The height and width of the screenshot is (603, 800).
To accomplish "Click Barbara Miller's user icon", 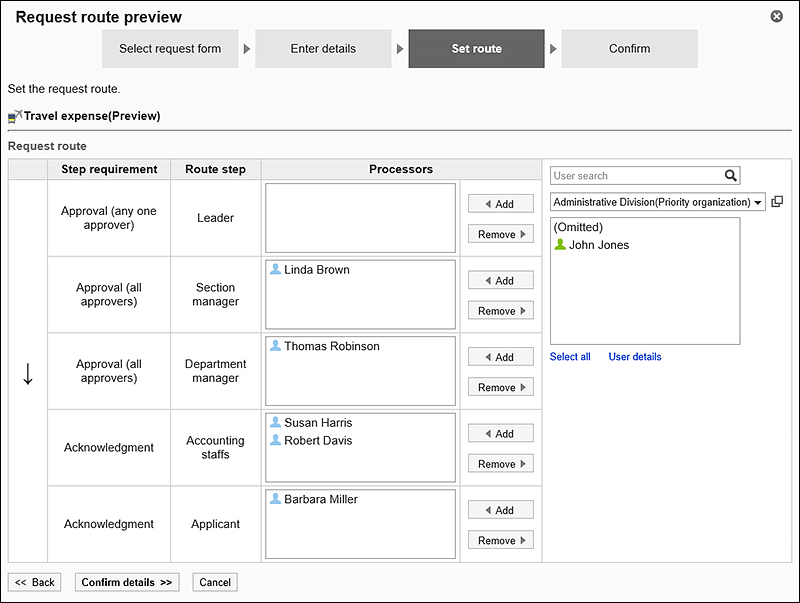I will tap(275, 498).
